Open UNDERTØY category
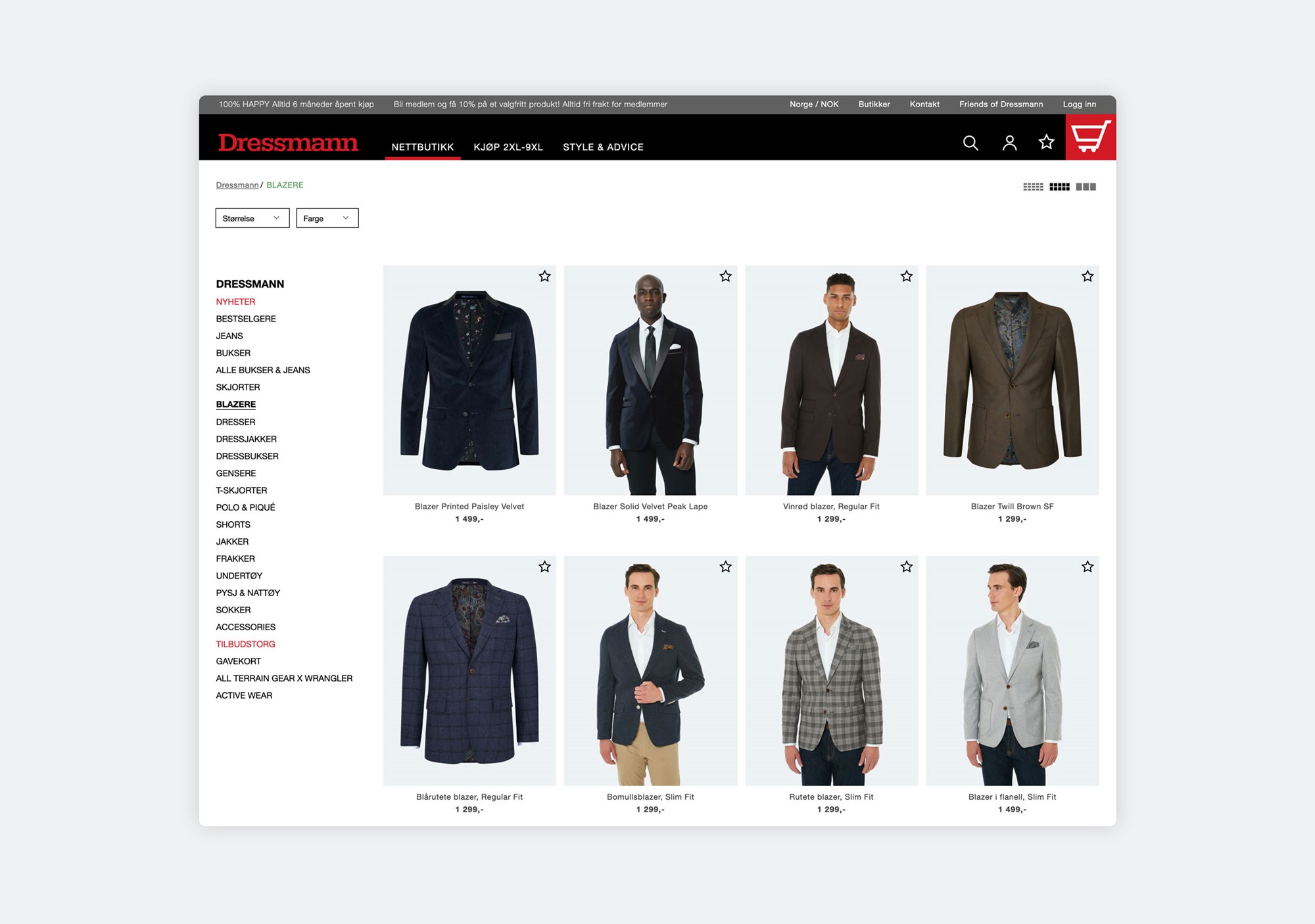The width and height of the screenshot is (1315, 924). point(239,576)
